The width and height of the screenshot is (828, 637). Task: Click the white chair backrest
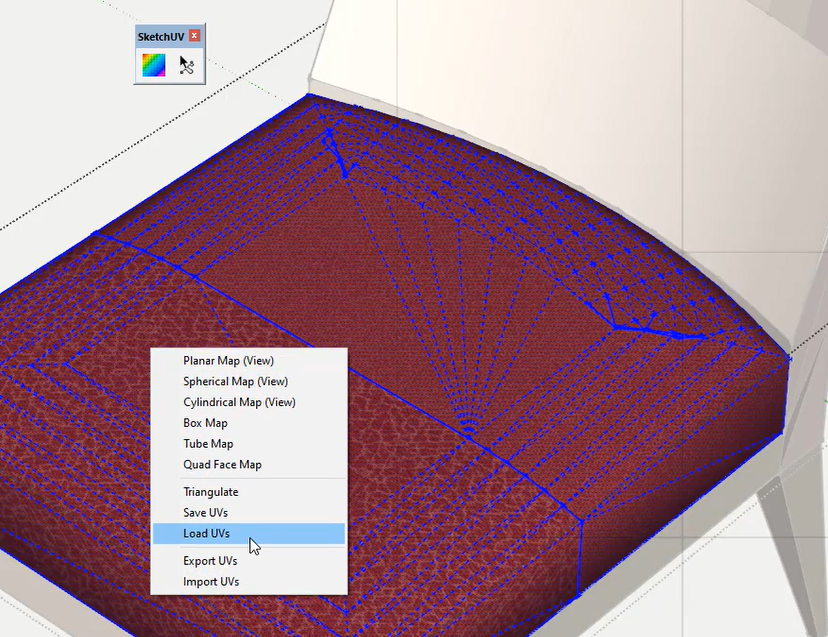(x=560, y=60)
